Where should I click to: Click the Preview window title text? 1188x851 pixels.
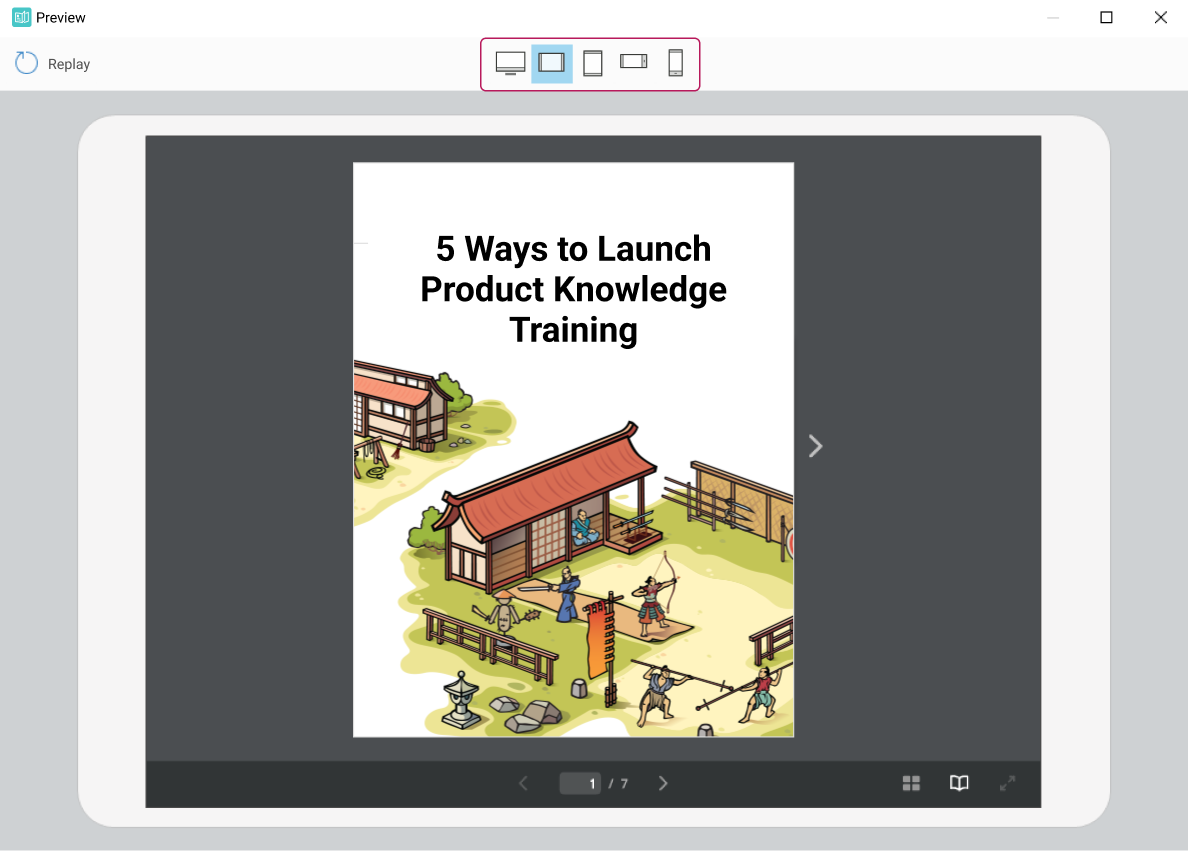point(59,17)
